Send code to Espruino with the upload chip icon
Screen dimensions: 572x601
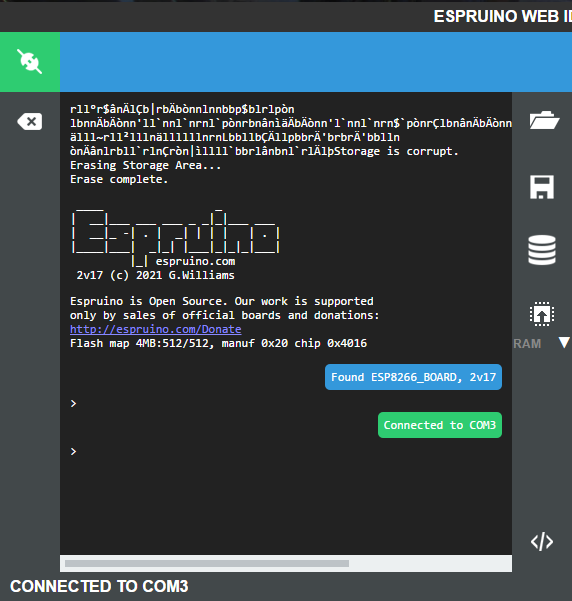542,314
